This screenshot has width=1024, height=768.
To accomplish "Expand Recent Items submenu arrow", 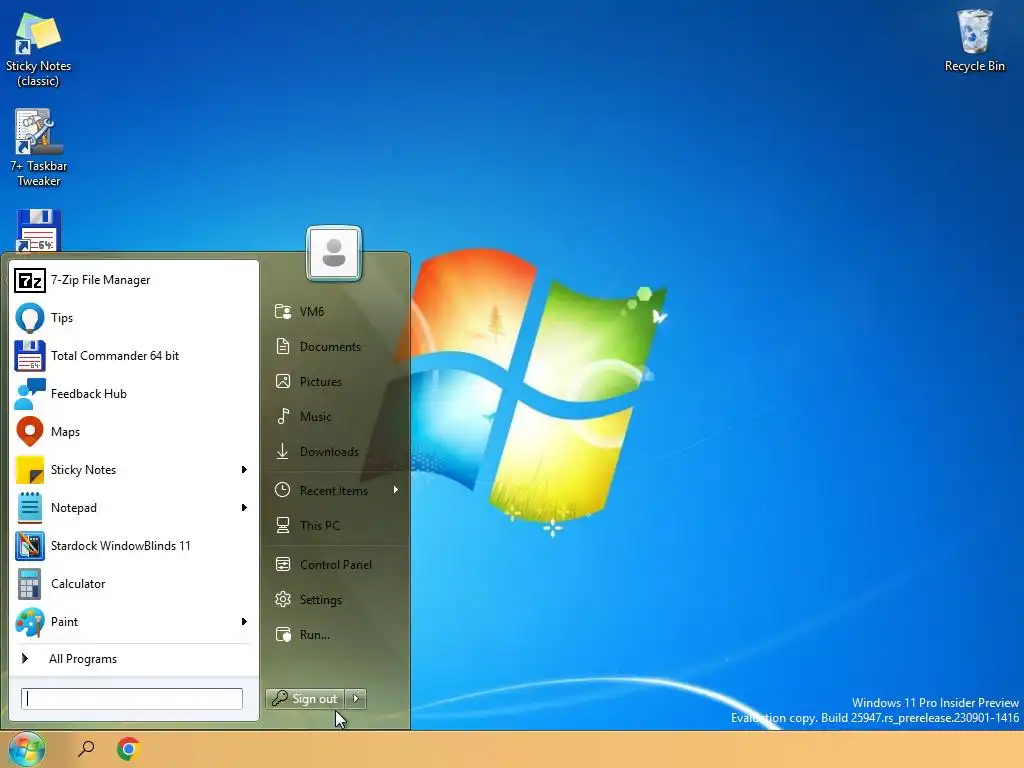I will click(396, 490).
